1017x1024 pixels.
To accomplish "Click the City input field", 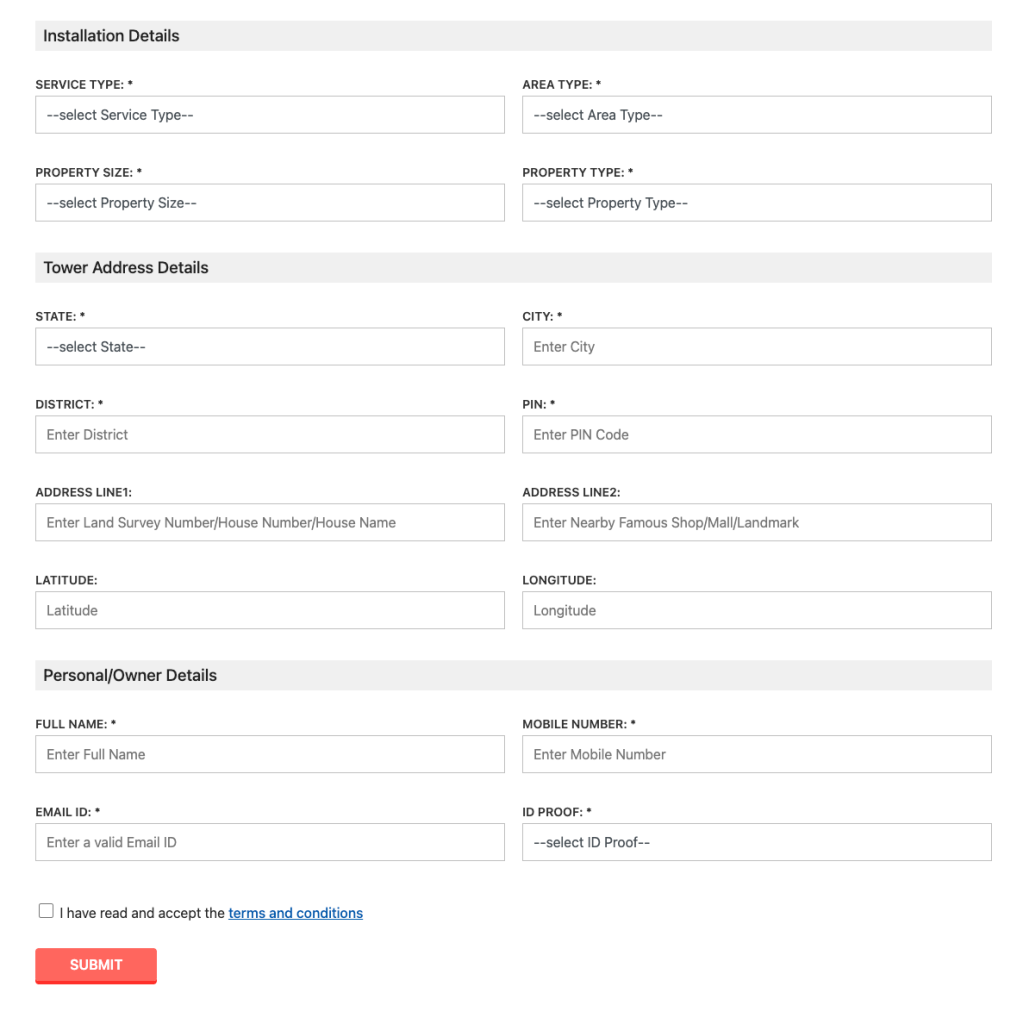I will pyautogui.click(x=756, y=347).
